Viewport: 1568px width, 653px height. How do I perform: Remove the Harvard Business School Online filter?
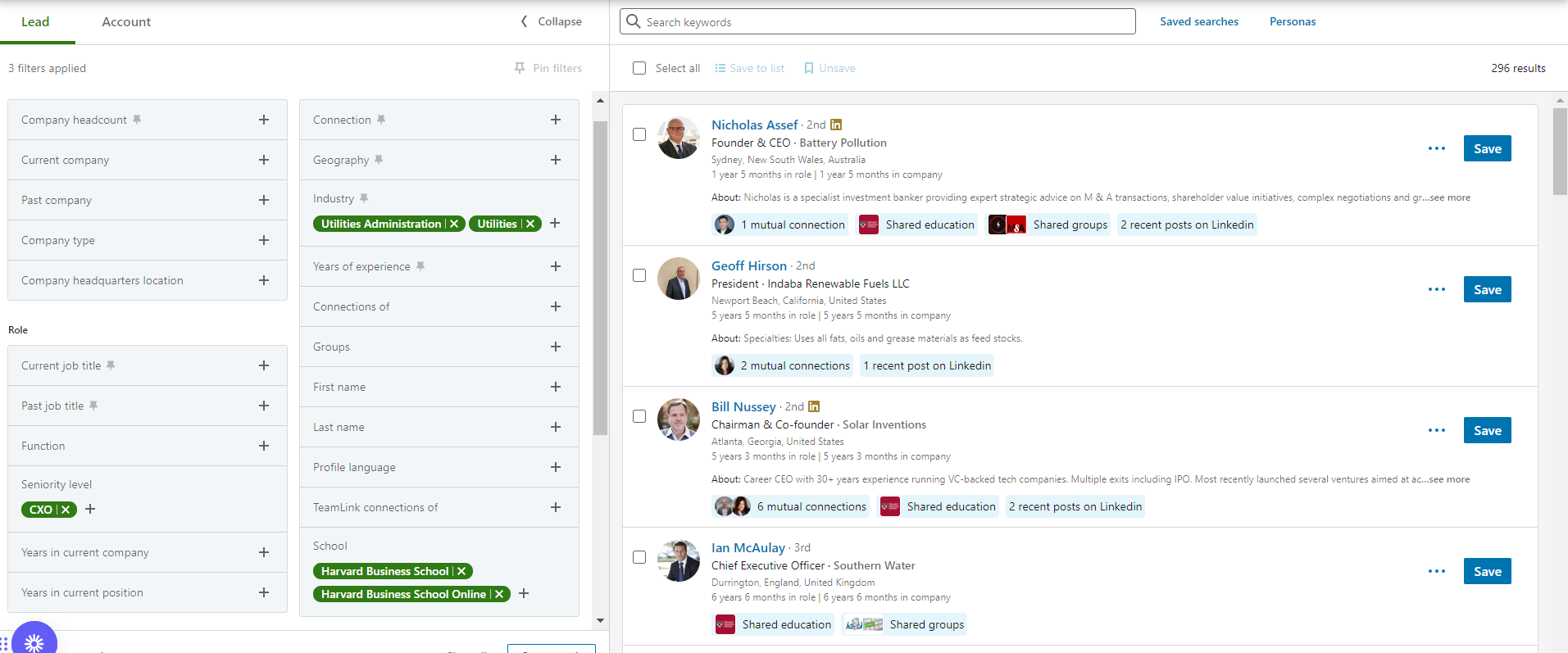pyautogui.click(x=499, y=594)
